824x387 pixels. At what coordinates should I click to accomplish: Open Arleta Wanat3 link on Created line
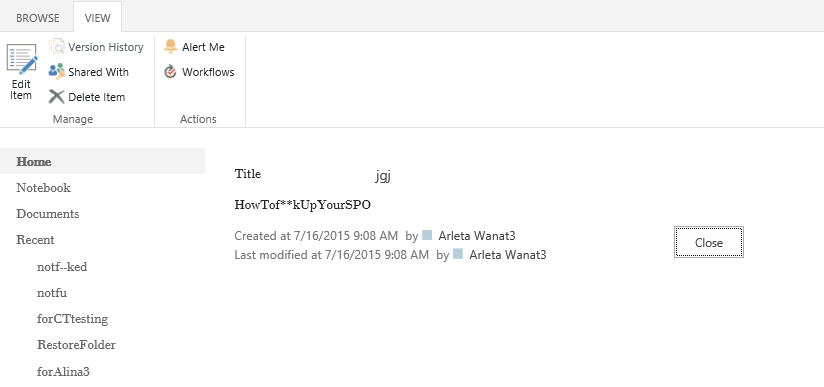click(x=477, y=236)
